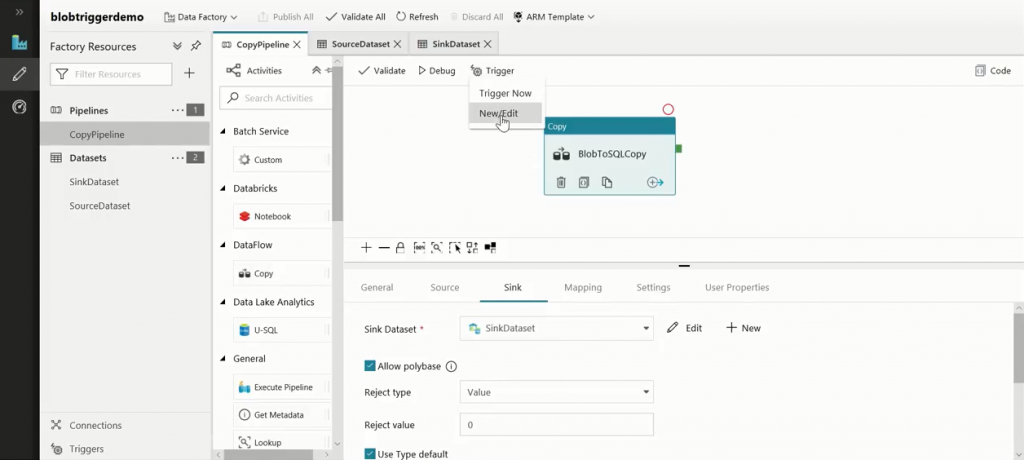Zoom in on the canvas with plus
This screenshot has height=460, width=1024.
pos(366,248)
